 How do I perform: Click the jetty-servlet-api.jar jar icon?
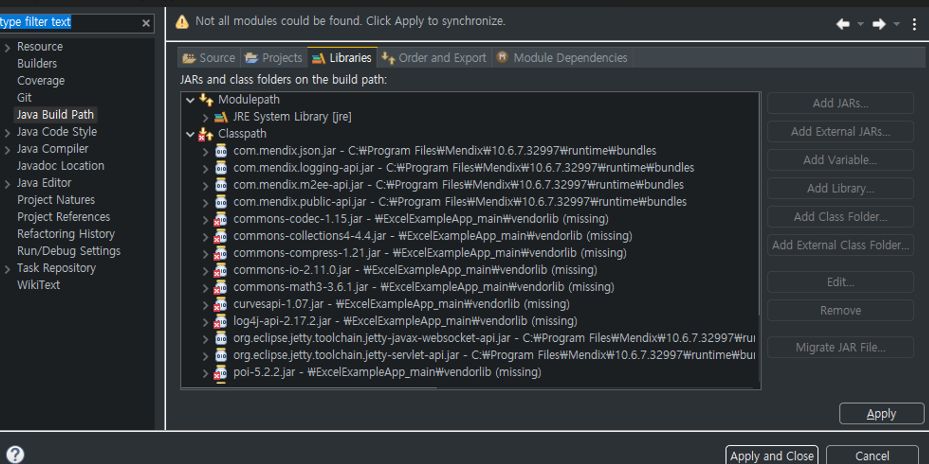[x=221, y=356]
